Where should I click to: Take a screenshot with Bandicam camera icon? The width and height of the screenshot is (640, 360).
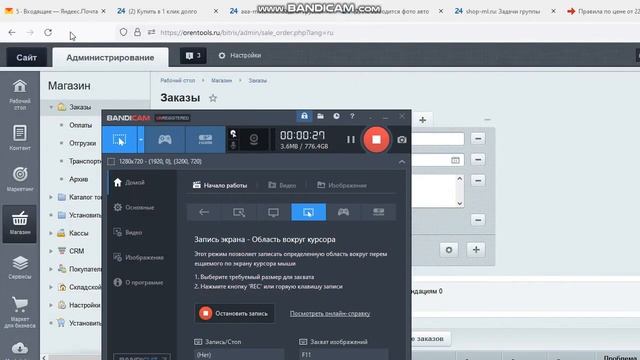click(402, 140)
